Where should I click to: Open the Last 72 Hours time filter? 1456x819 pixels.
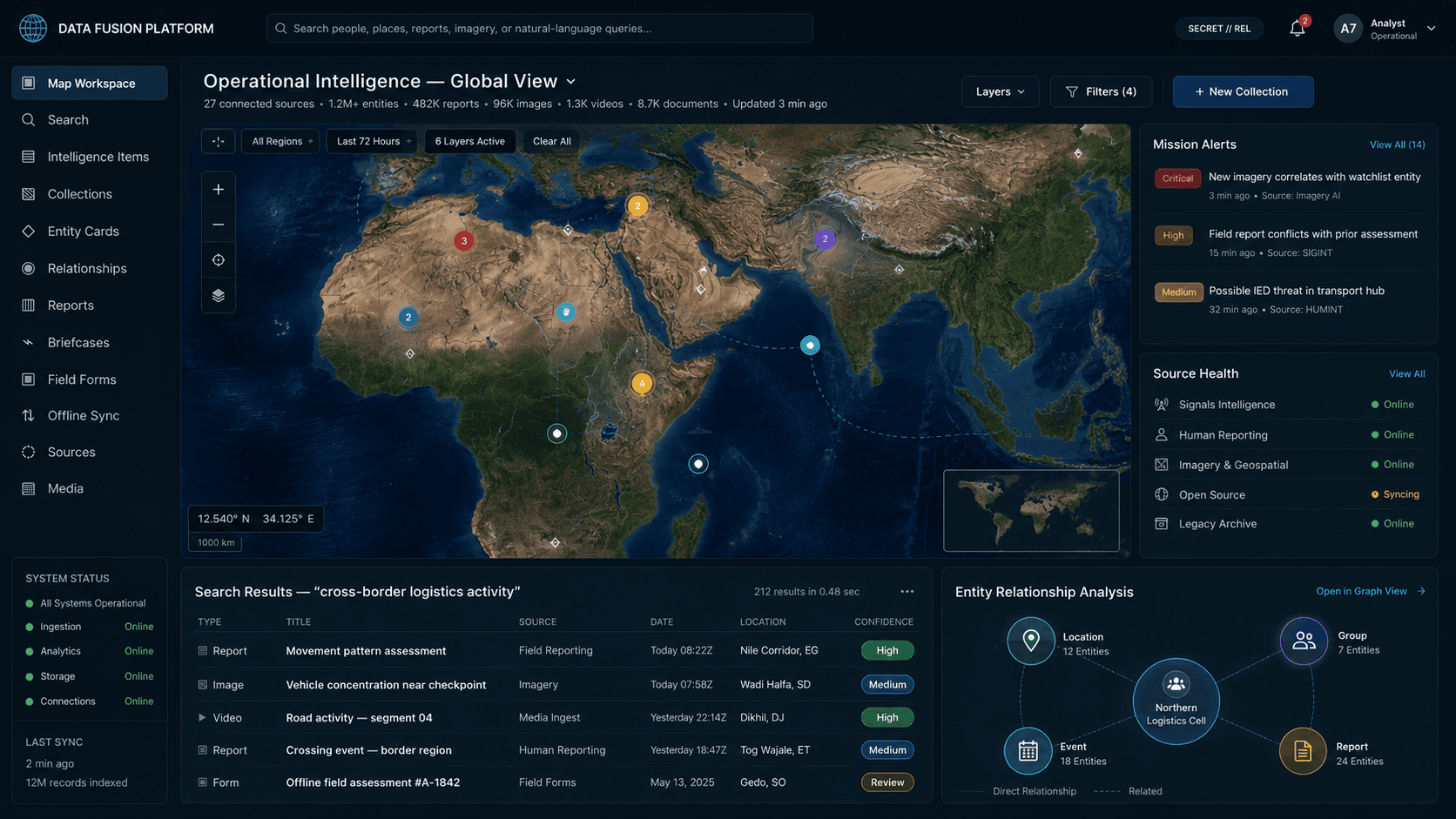coord(373,141)
